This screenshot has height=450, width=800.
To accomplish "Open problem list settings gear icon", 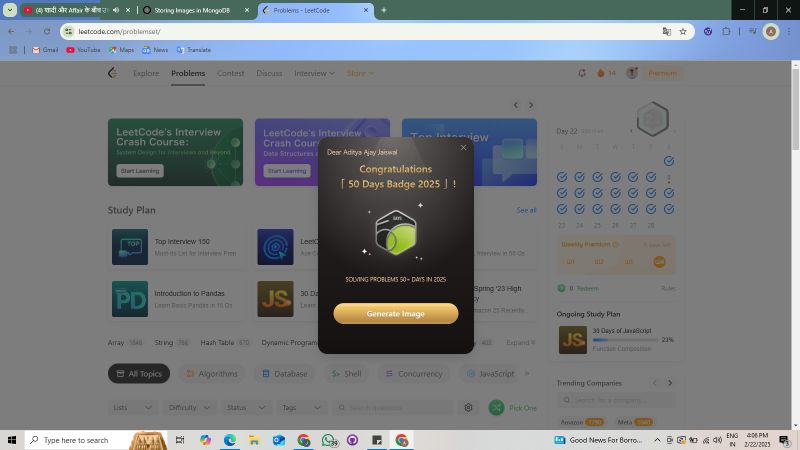I will (x=468, y=407).
